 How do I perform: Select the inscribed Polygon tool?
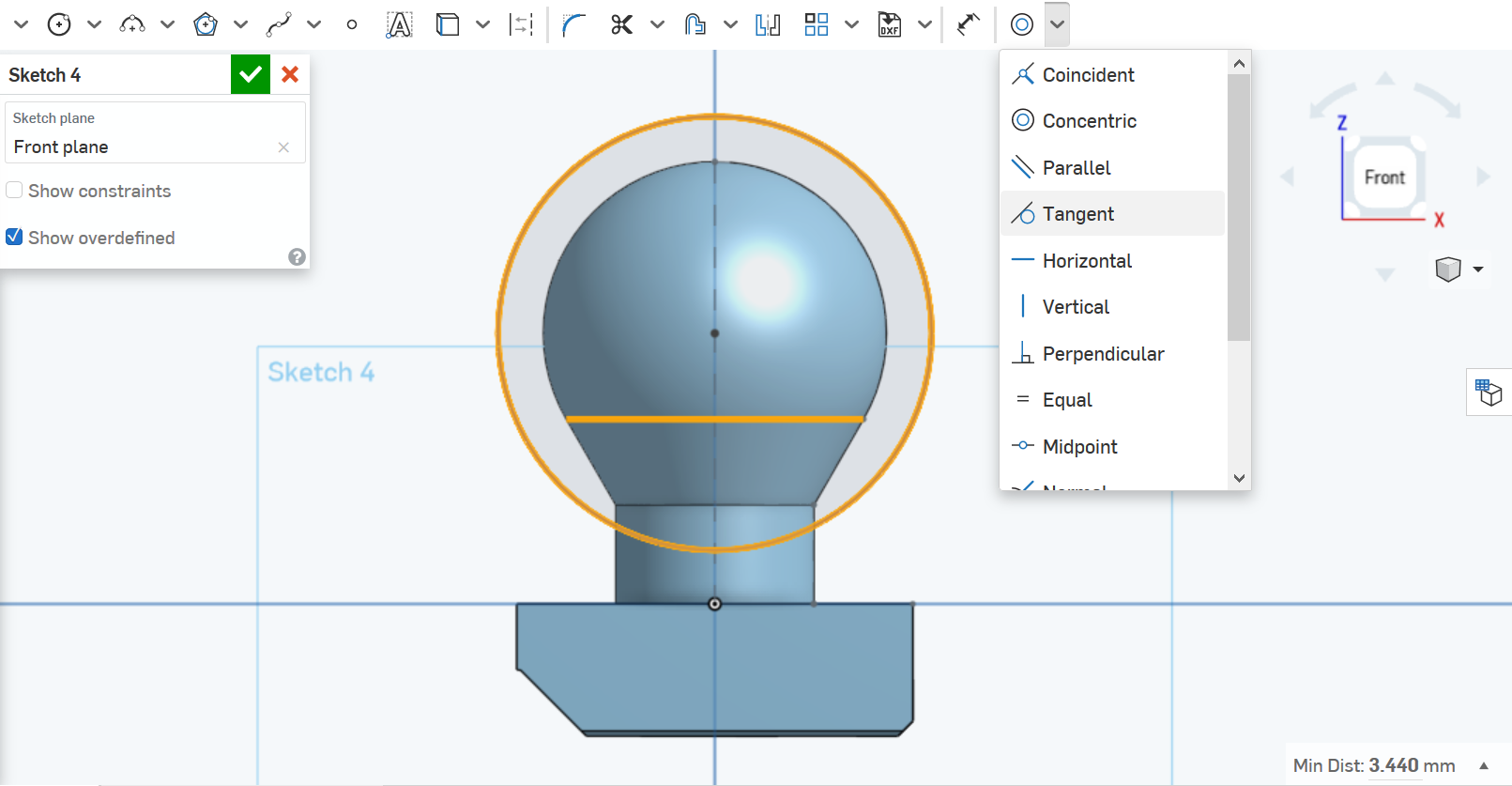point(206,24)
